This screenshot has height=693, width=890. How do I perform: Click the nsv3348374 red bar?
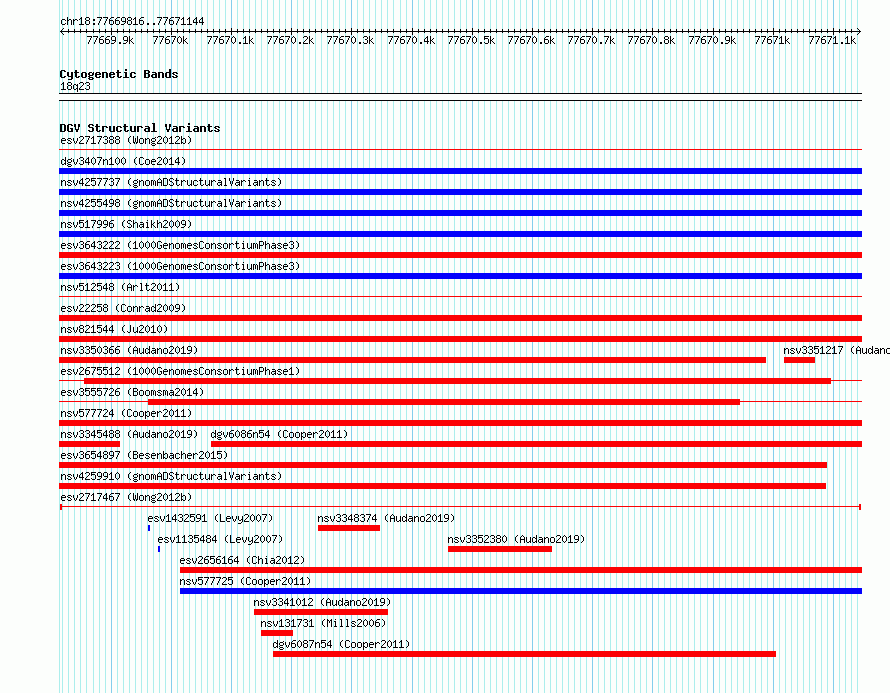349,528
